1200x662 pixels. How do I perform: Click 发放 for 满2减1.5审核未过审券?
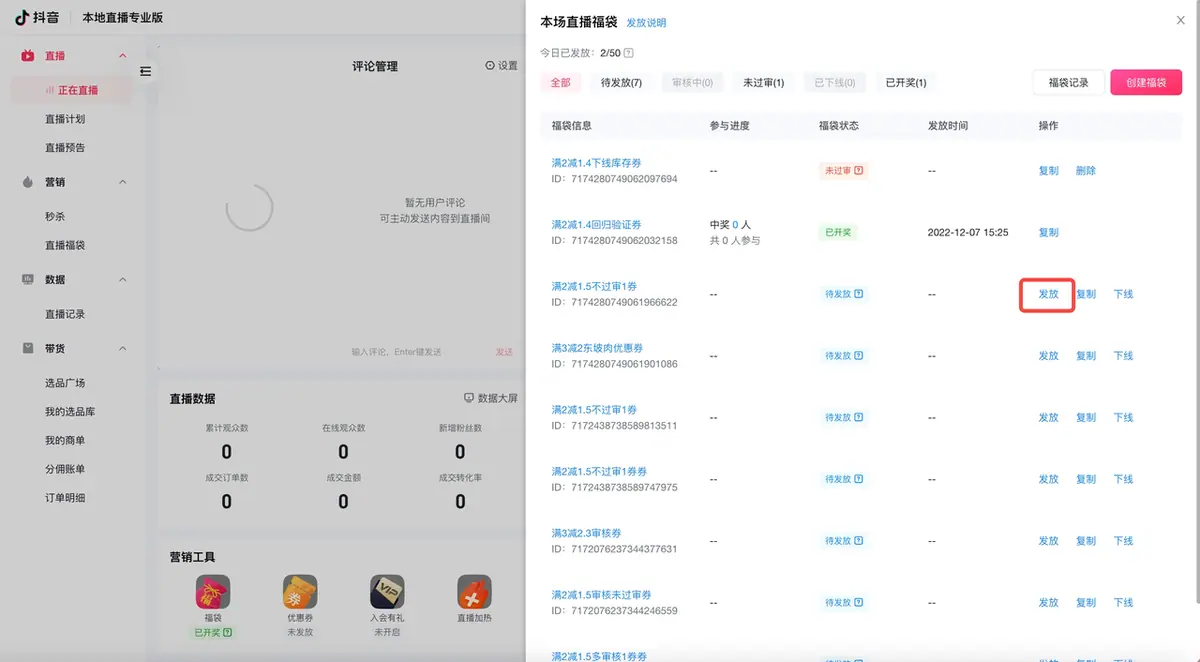coord(1048,603)
